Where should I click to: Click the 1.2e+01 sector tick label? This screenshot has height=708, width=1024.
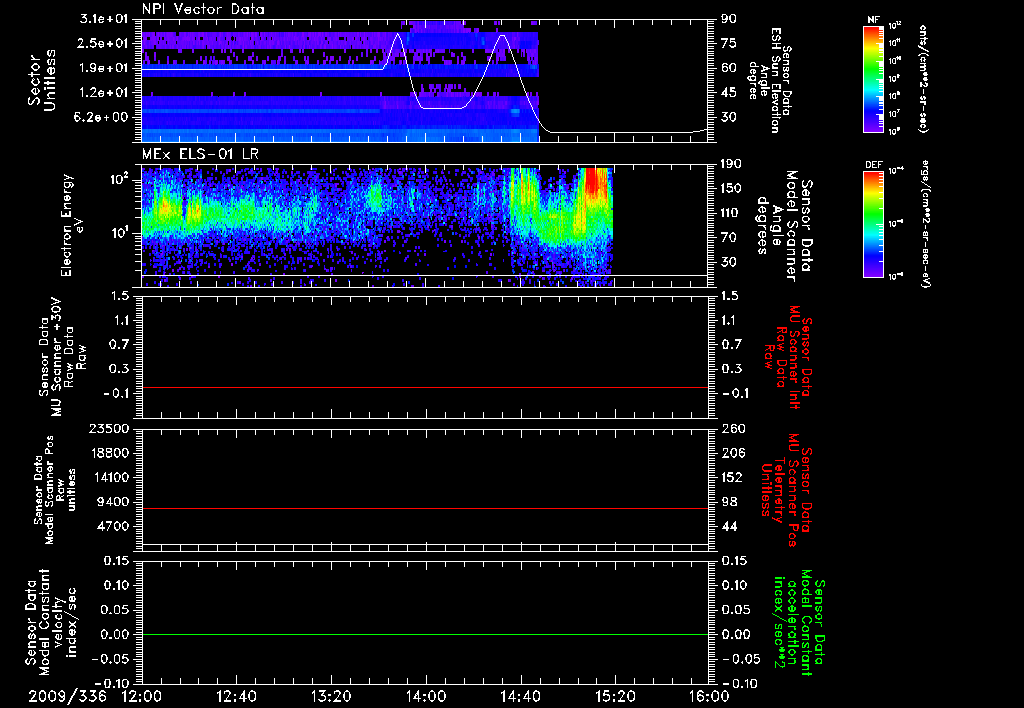click(104, 93)
